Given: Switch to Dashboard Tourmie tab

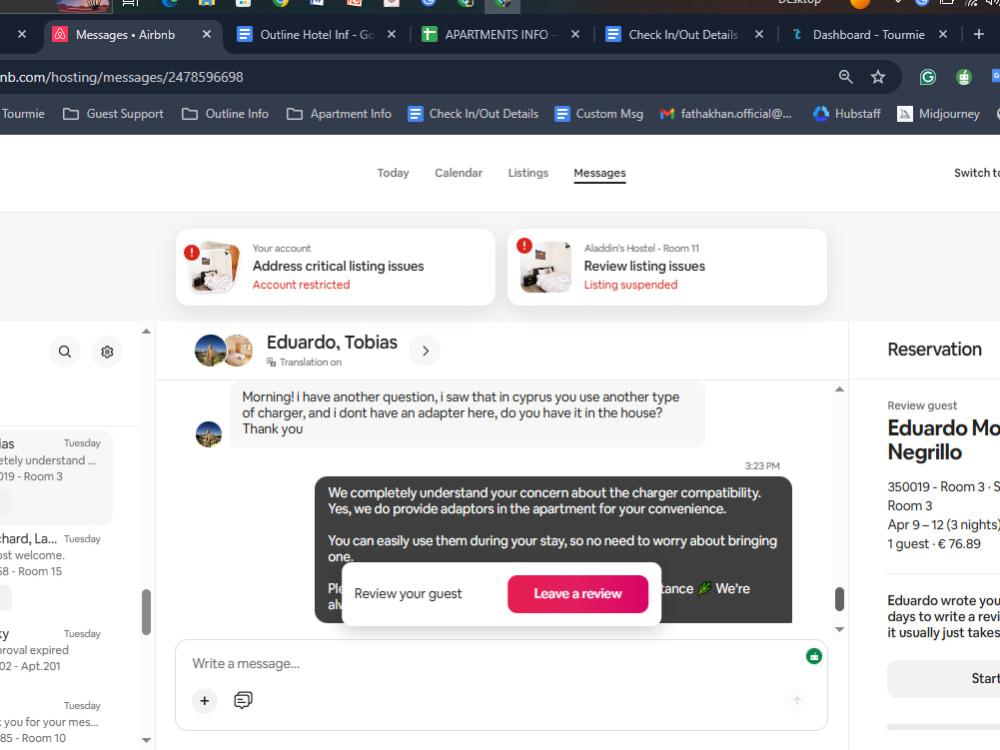Looking at the screenshot, I should click(x=869, y=34).
